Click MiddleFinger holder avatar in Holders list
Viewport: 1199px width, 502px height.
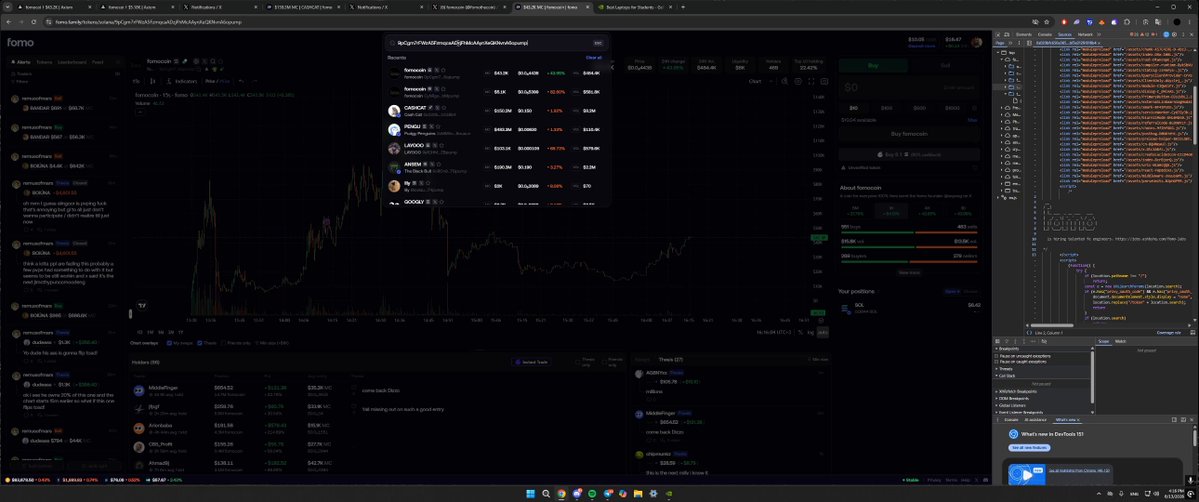138,390
